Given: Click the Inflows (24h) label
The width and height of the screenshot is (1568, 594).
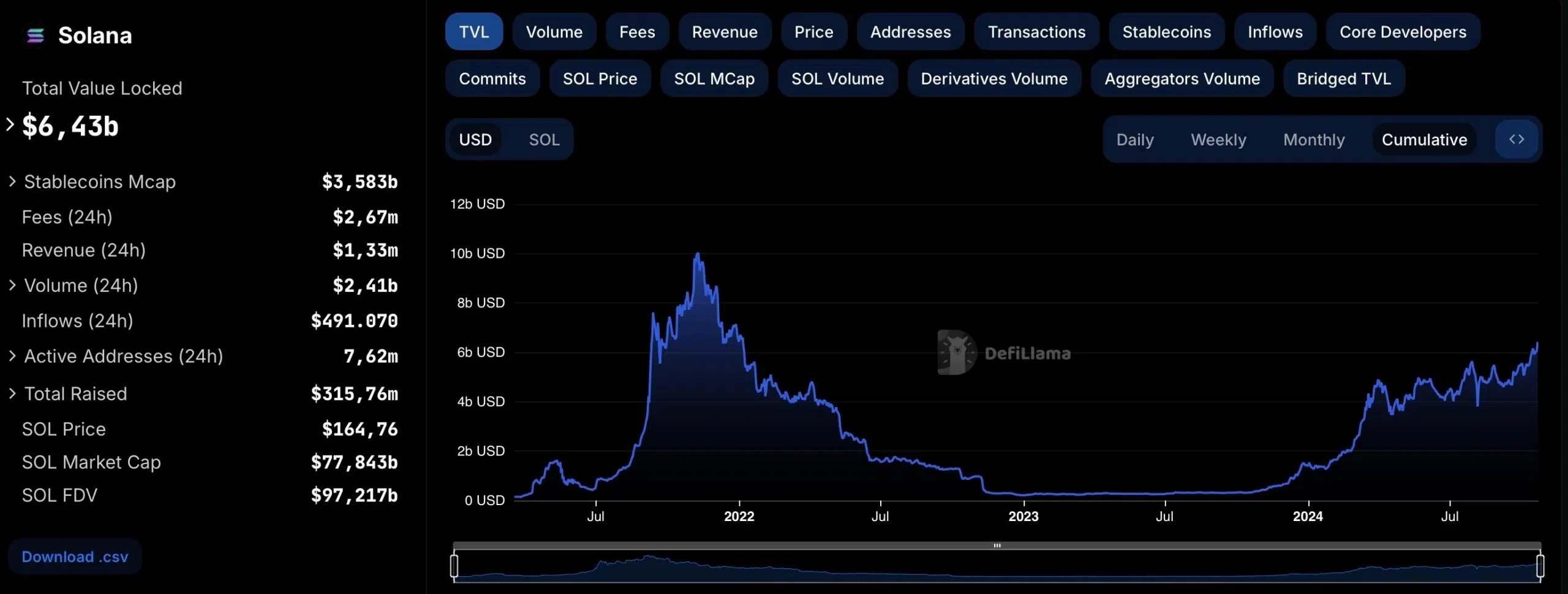Looking at the screenshot, I should click(78, 321).
